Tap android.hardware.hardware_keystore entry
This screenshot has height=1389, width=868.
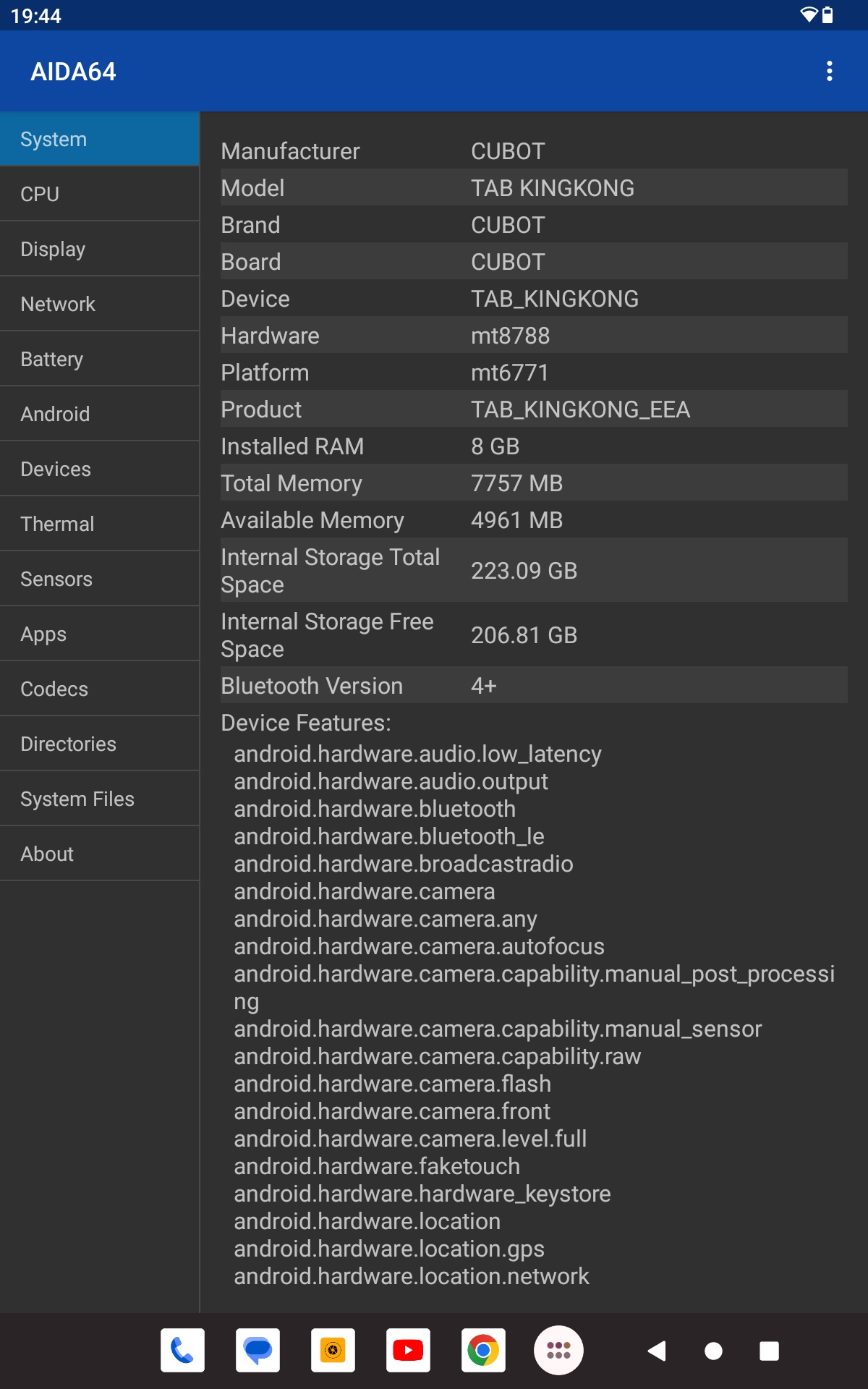(x=422, y=1194)
